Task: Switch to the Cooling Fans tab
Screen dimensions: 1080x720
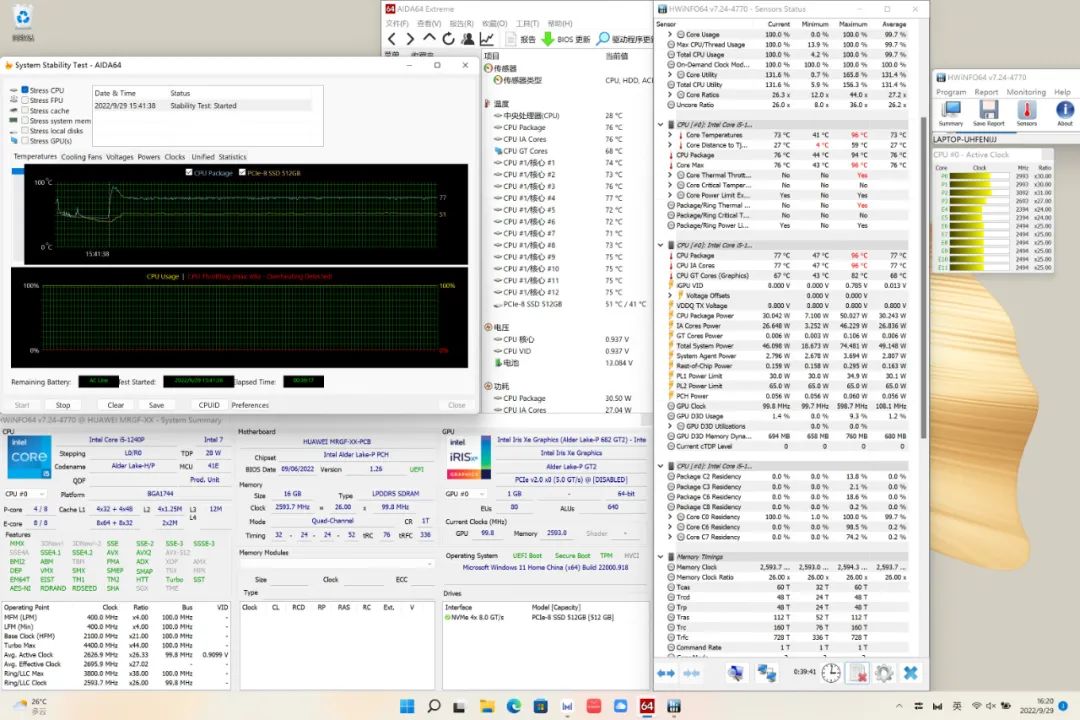Action: (81, 157)
